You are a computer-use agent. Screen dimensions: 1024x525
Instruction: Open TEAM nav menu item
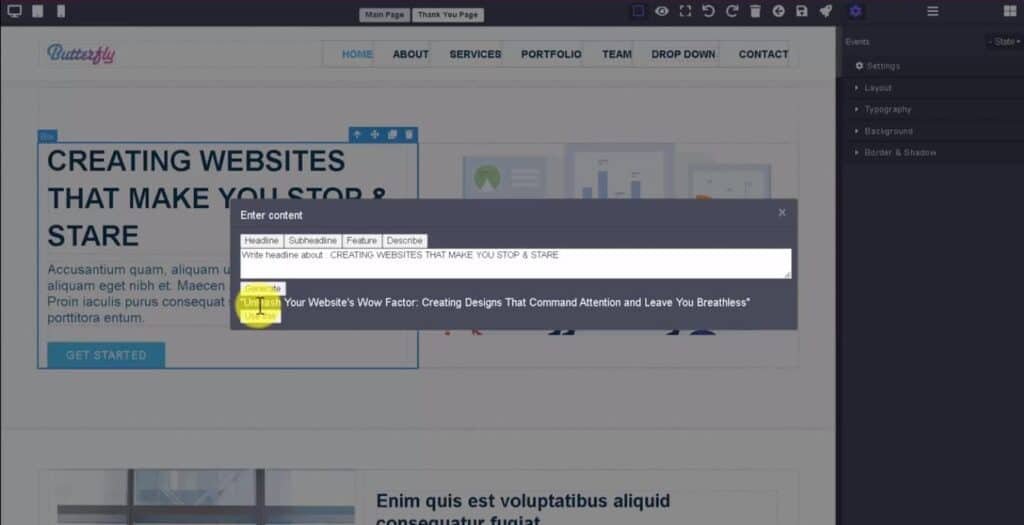(617, 54)
